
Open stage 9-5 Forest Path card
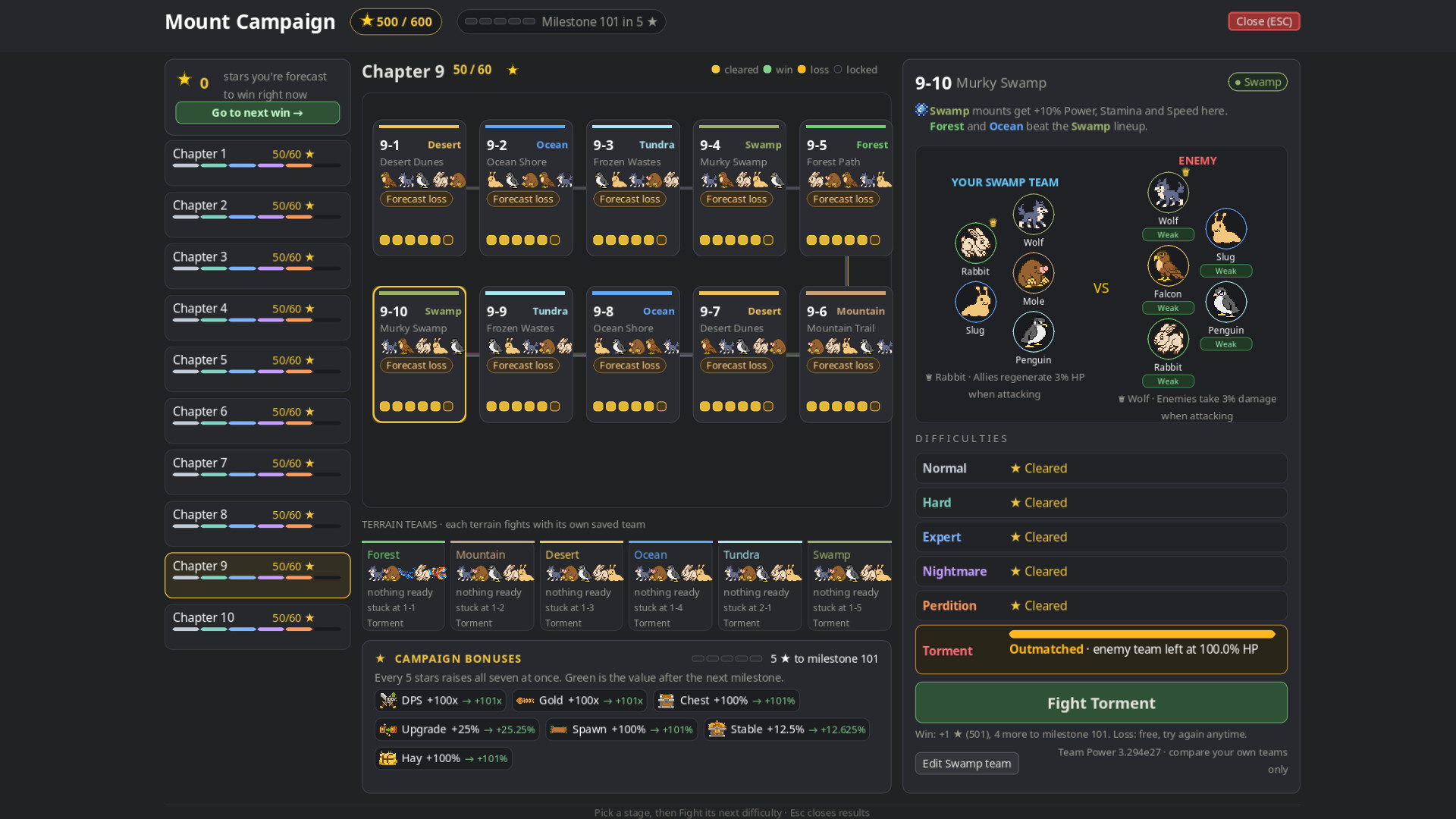846,188
